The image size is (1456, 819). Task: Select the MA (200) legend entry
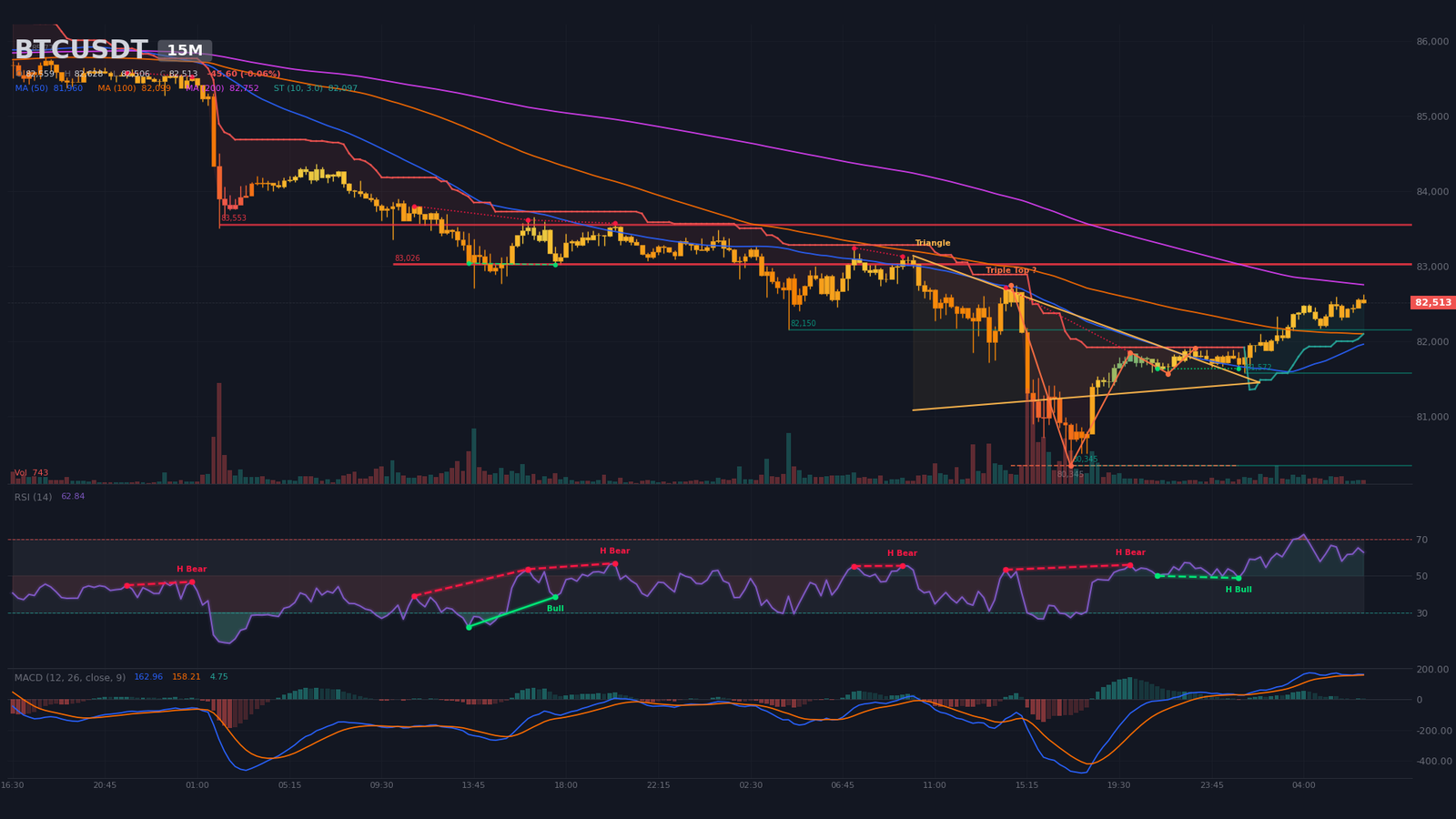222,88
